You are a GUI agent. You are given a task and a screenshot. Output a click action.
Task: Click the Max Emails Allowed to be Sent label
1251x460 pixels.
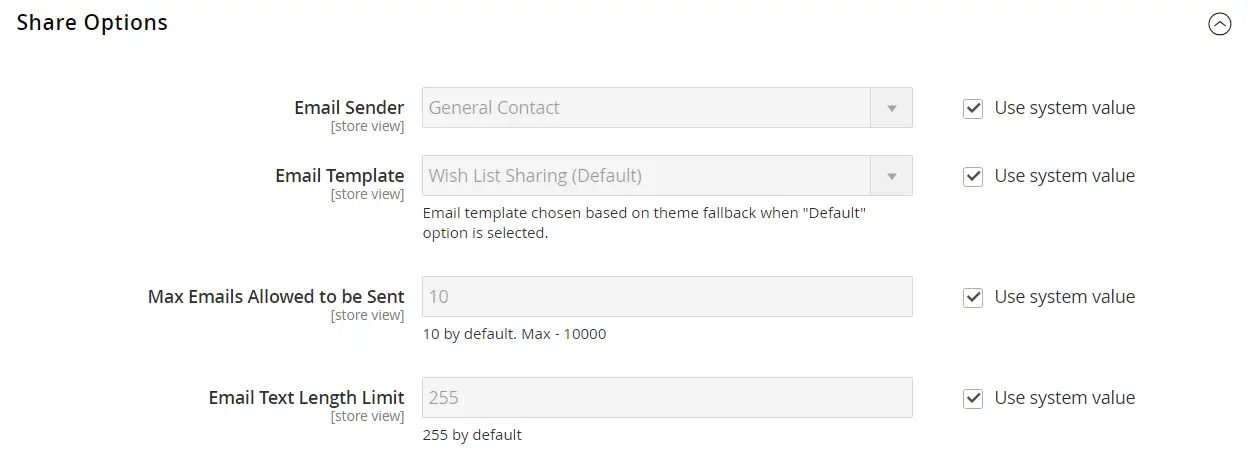(x=276, y=297)
